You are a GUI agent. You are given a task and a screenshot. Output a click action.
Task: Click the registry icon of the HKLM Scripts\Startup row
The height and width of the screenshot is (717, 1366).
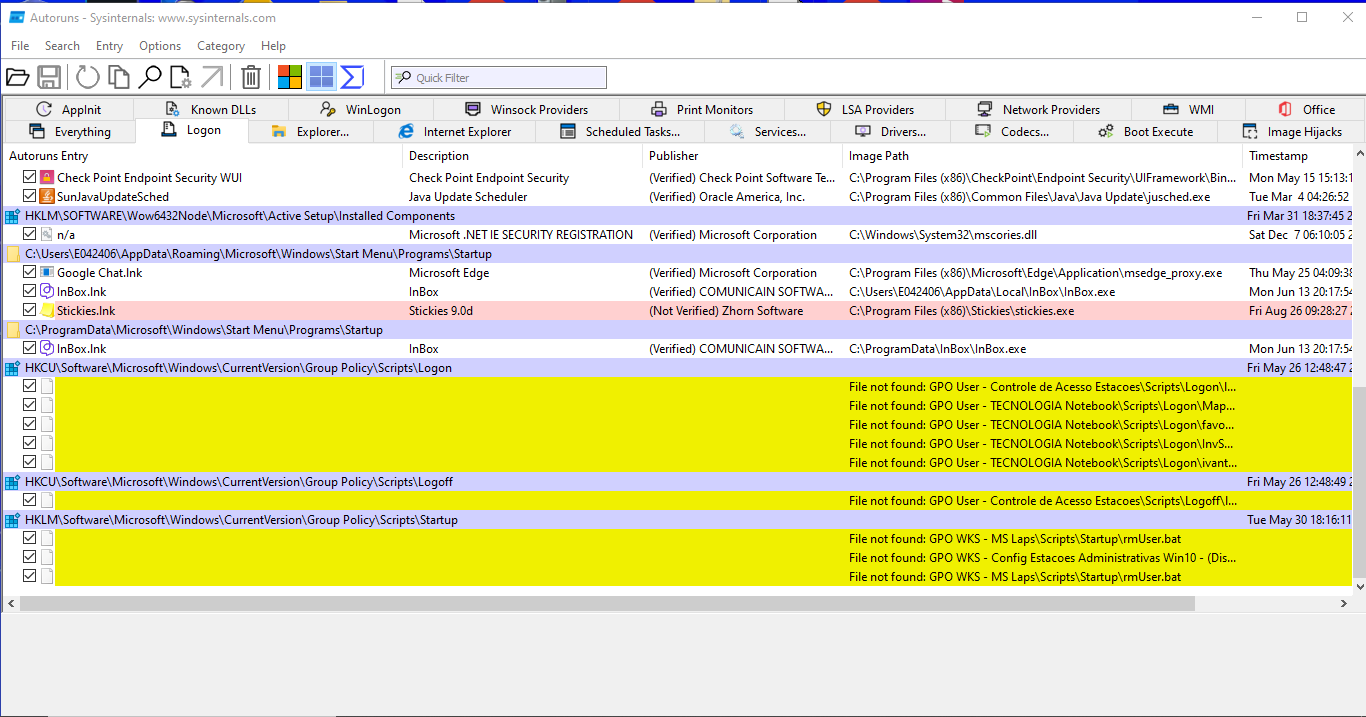(12, 520)
